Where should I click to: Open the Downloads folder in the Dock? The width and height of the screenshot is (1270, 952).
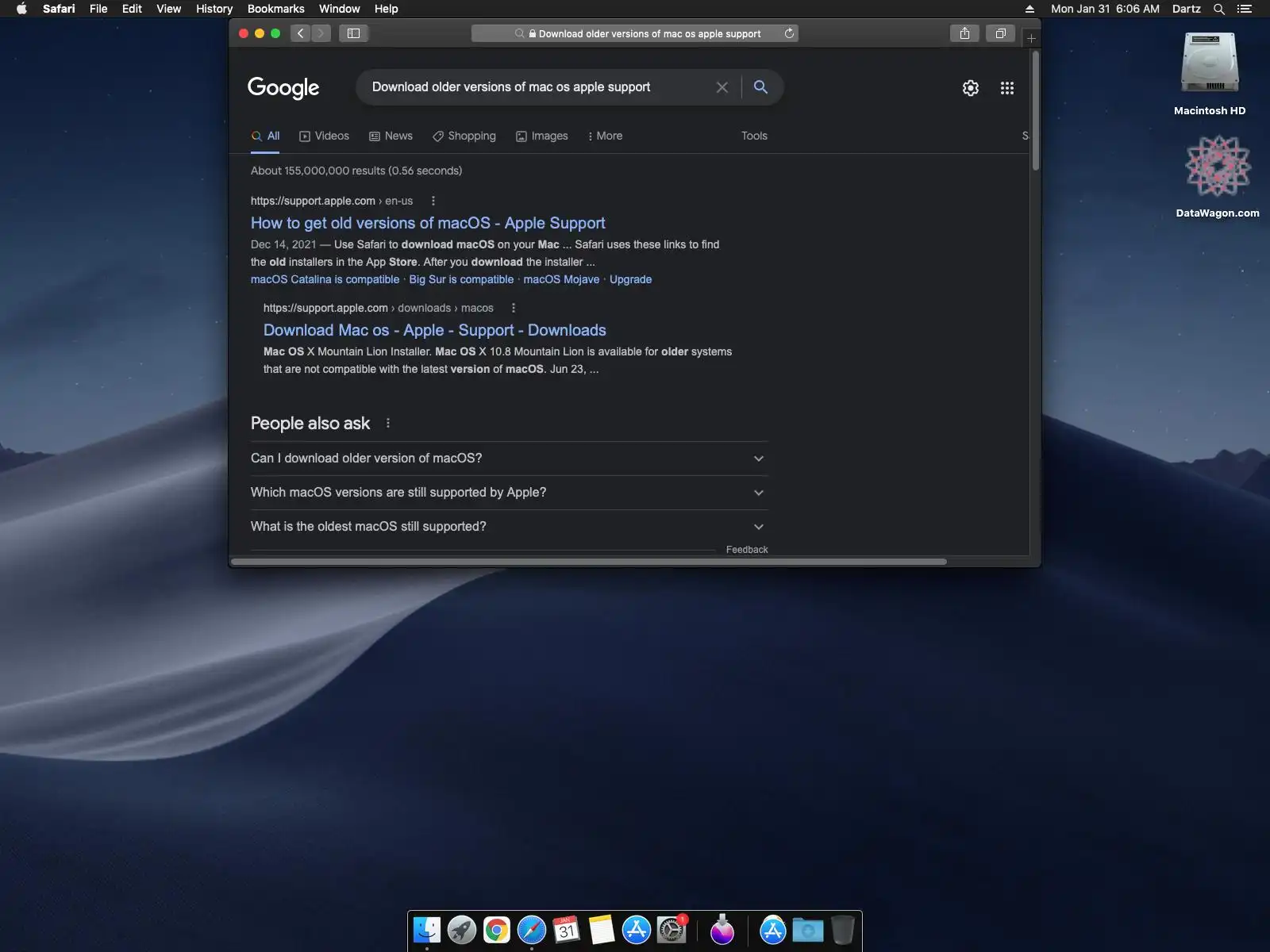click(x=808, y=929)
